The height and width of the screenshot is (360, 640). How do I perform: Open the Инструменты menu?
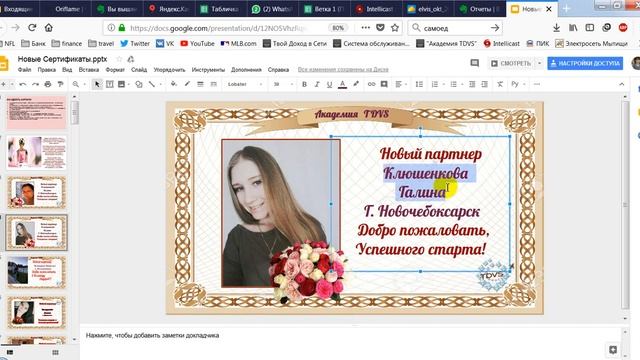[x=208, y=70]
